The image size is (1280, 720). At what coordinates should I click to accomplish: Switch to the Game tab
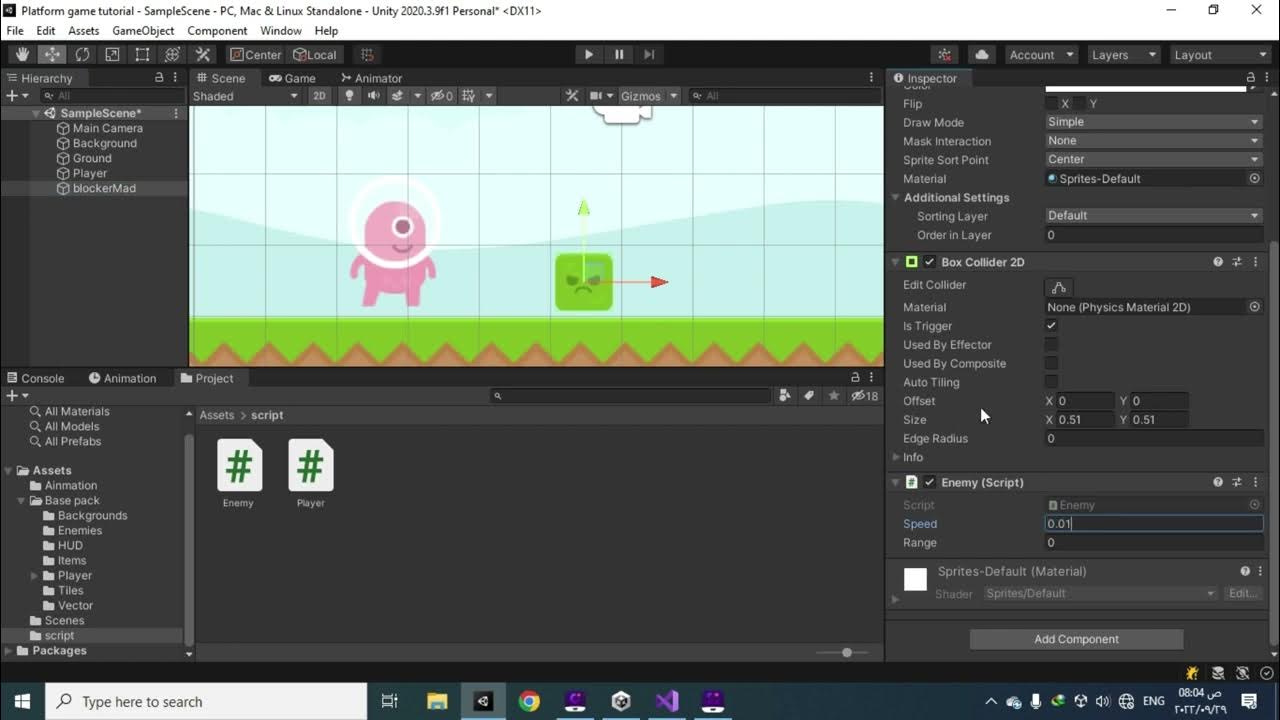coord(292,78)
